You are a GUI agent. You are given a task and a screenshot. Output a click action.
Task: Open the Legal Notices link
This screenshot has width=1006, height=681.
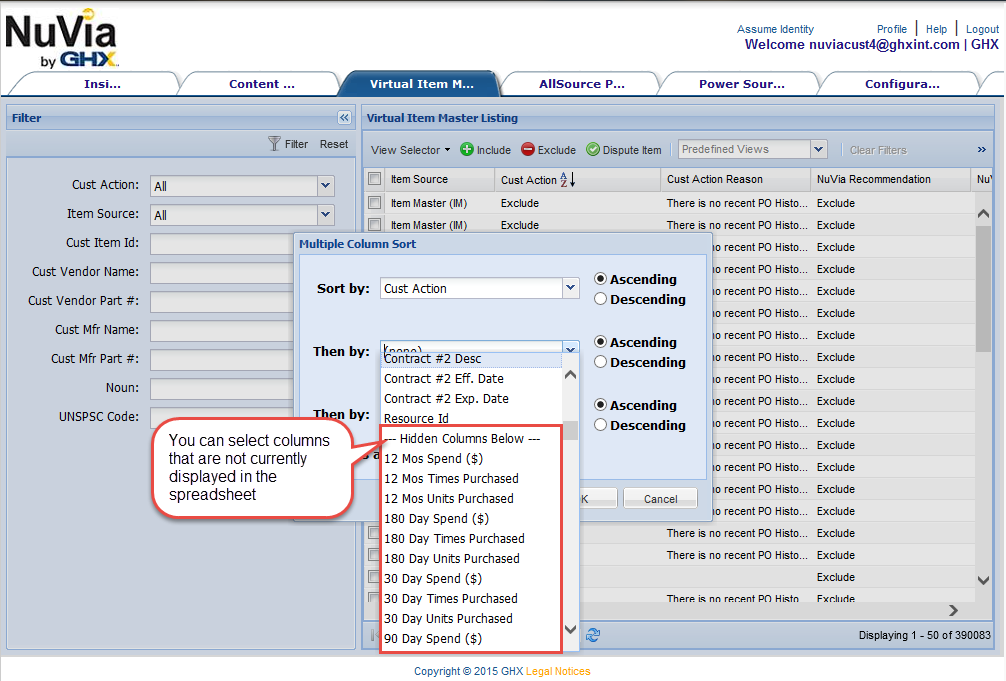558,671
